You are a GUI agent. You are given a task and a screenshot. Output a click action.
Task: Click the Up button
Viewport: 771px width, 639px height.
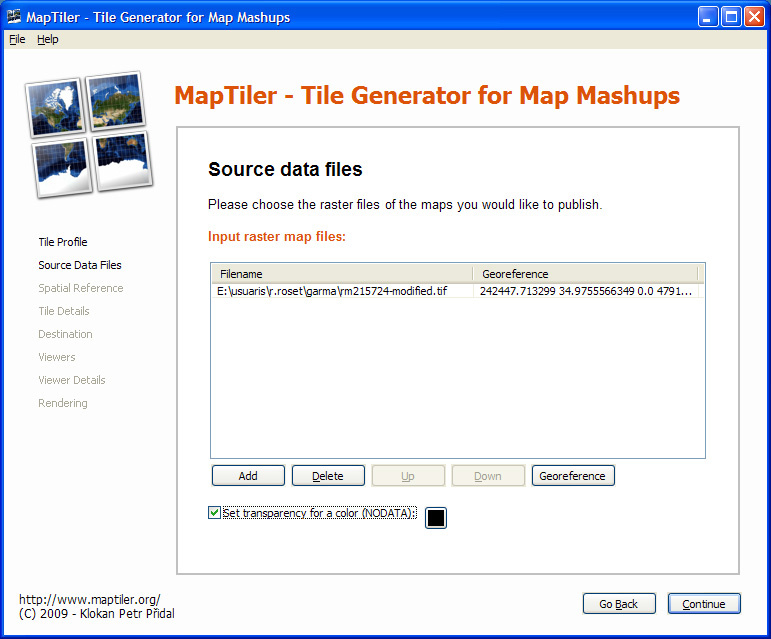pos(408,476)
